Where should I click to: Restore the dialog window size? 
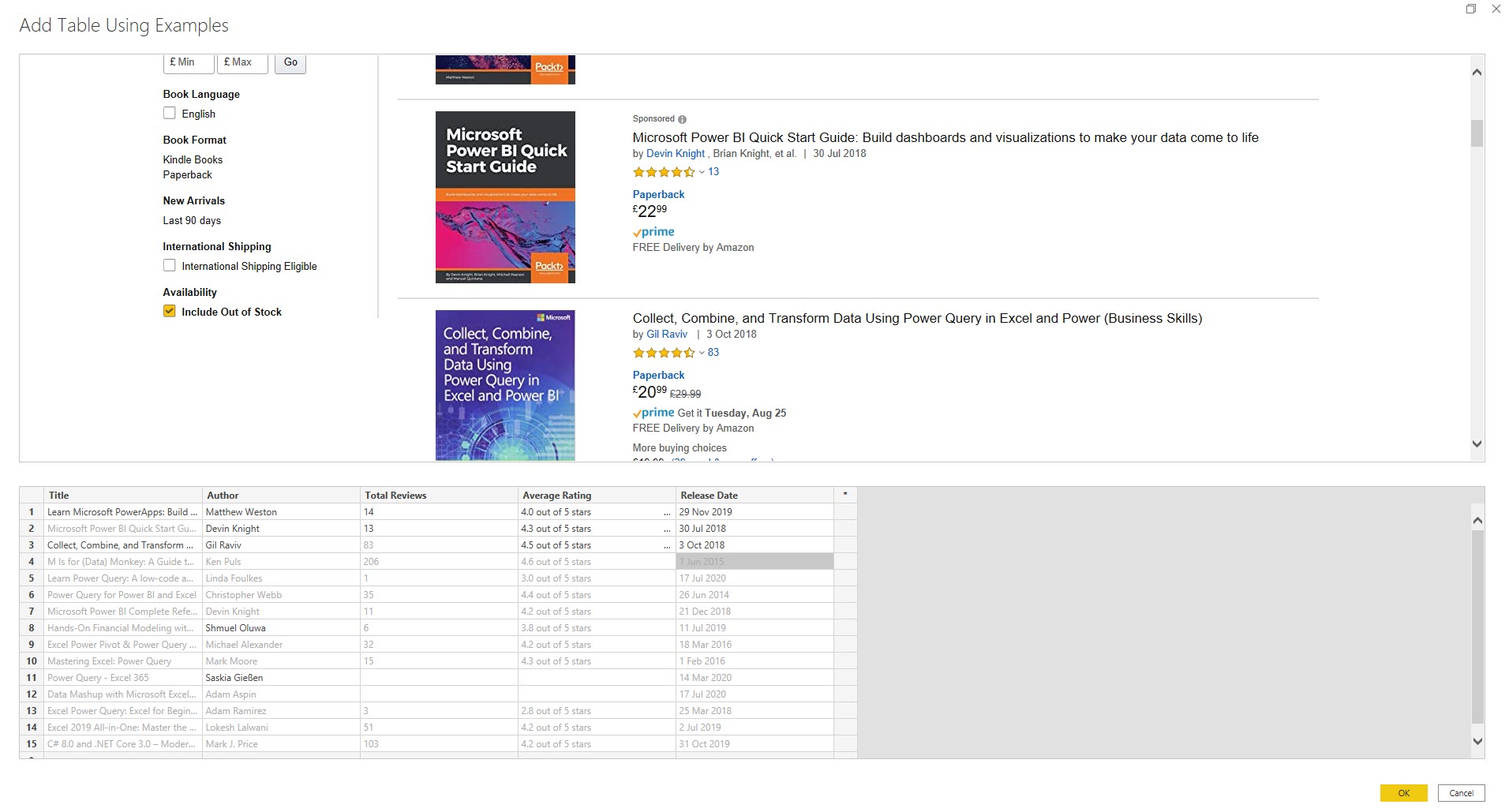coord(1471,9)
